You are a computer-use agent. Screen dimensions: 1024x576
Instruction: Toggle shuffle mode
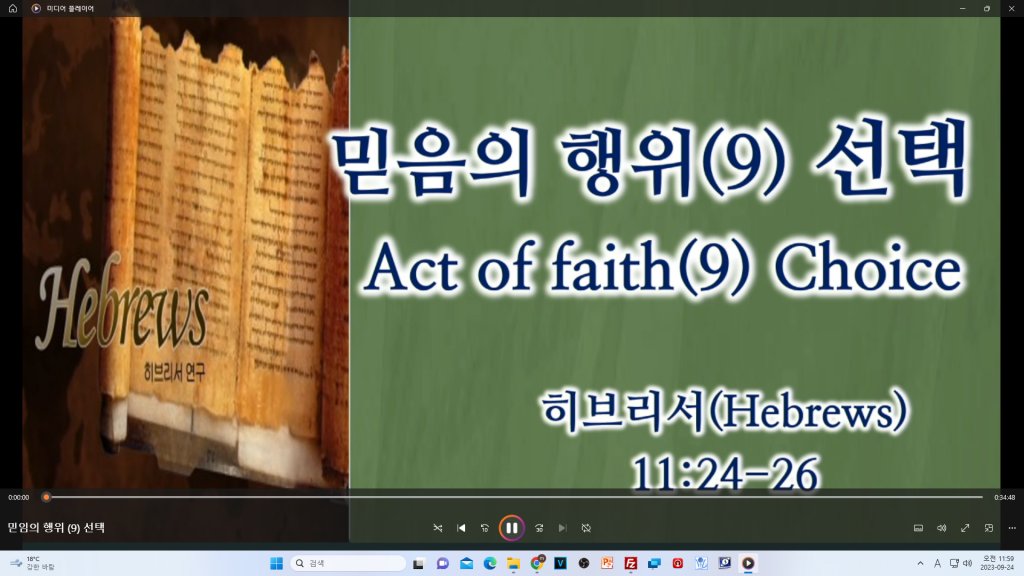(x=437, y=527)
